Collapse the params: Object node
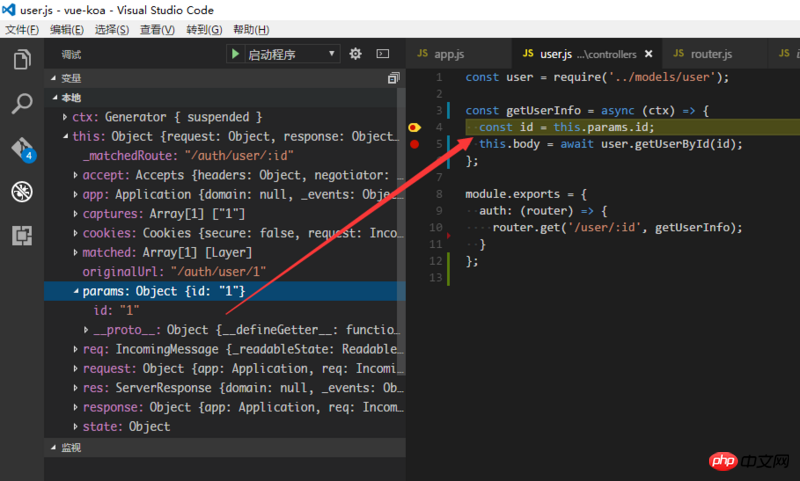This screenshot has width=800, height=481. tap(76, 291)
